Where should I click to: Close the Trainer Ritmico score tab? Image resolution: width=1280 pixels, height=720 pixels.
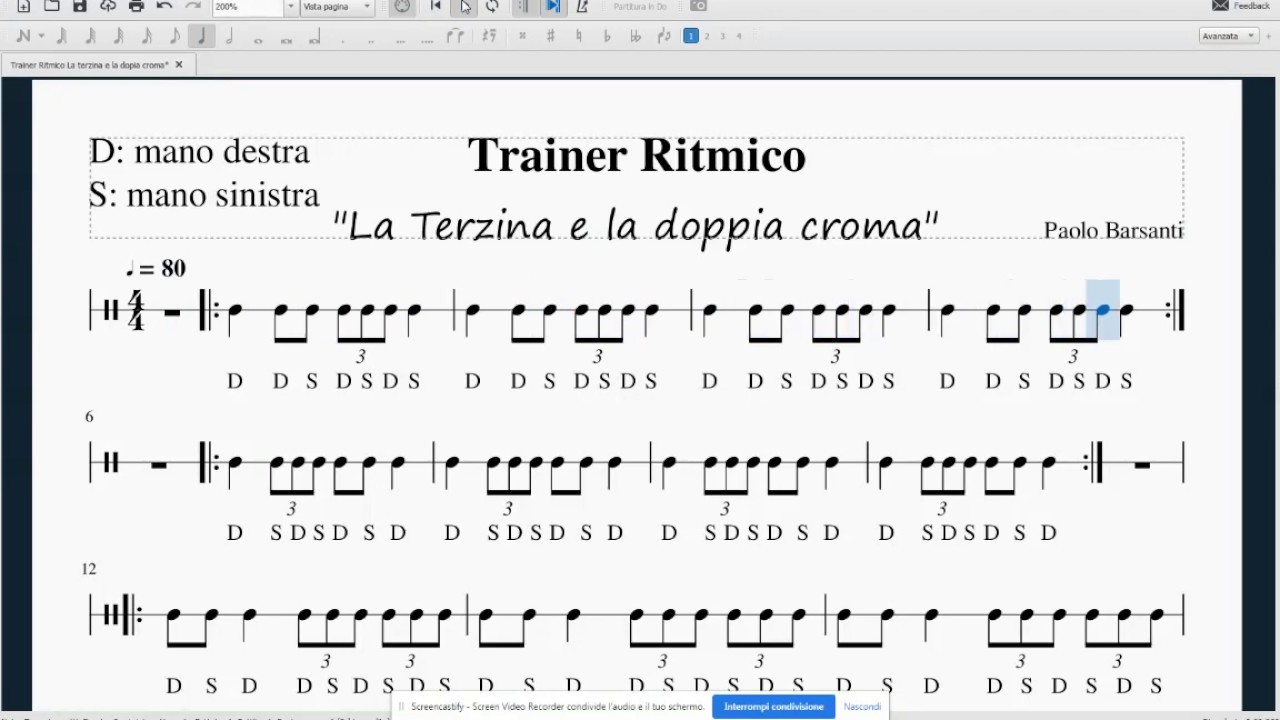coord(179,65)
